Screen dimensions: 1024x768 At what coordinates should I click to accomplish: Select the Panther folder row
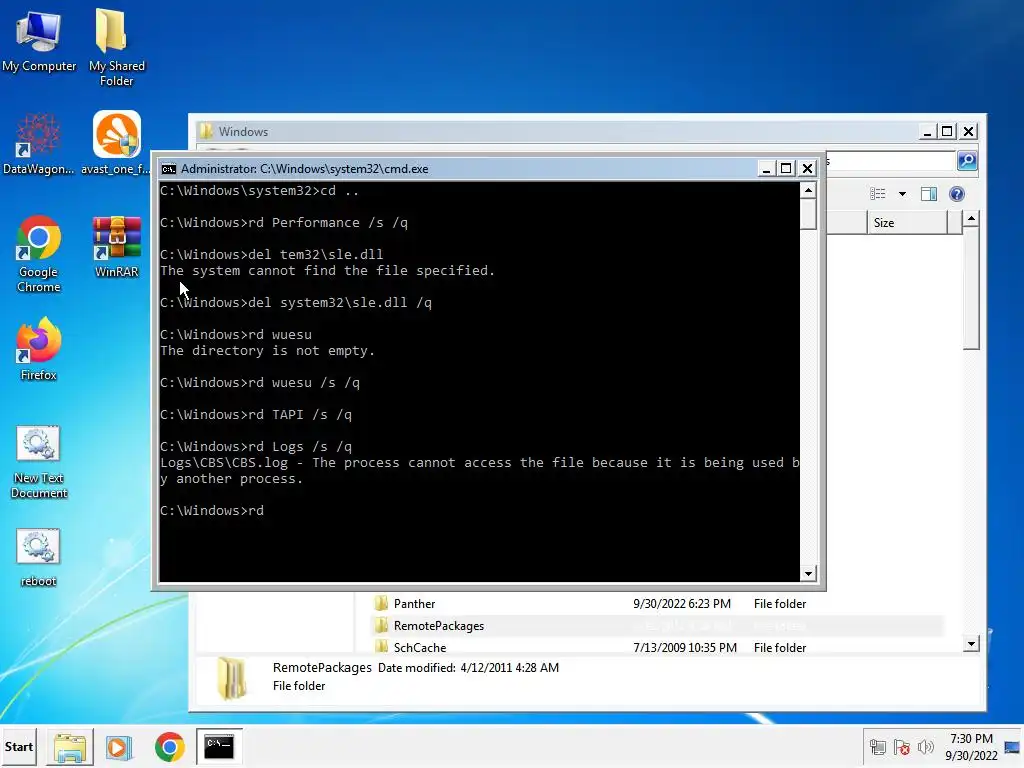656,603
